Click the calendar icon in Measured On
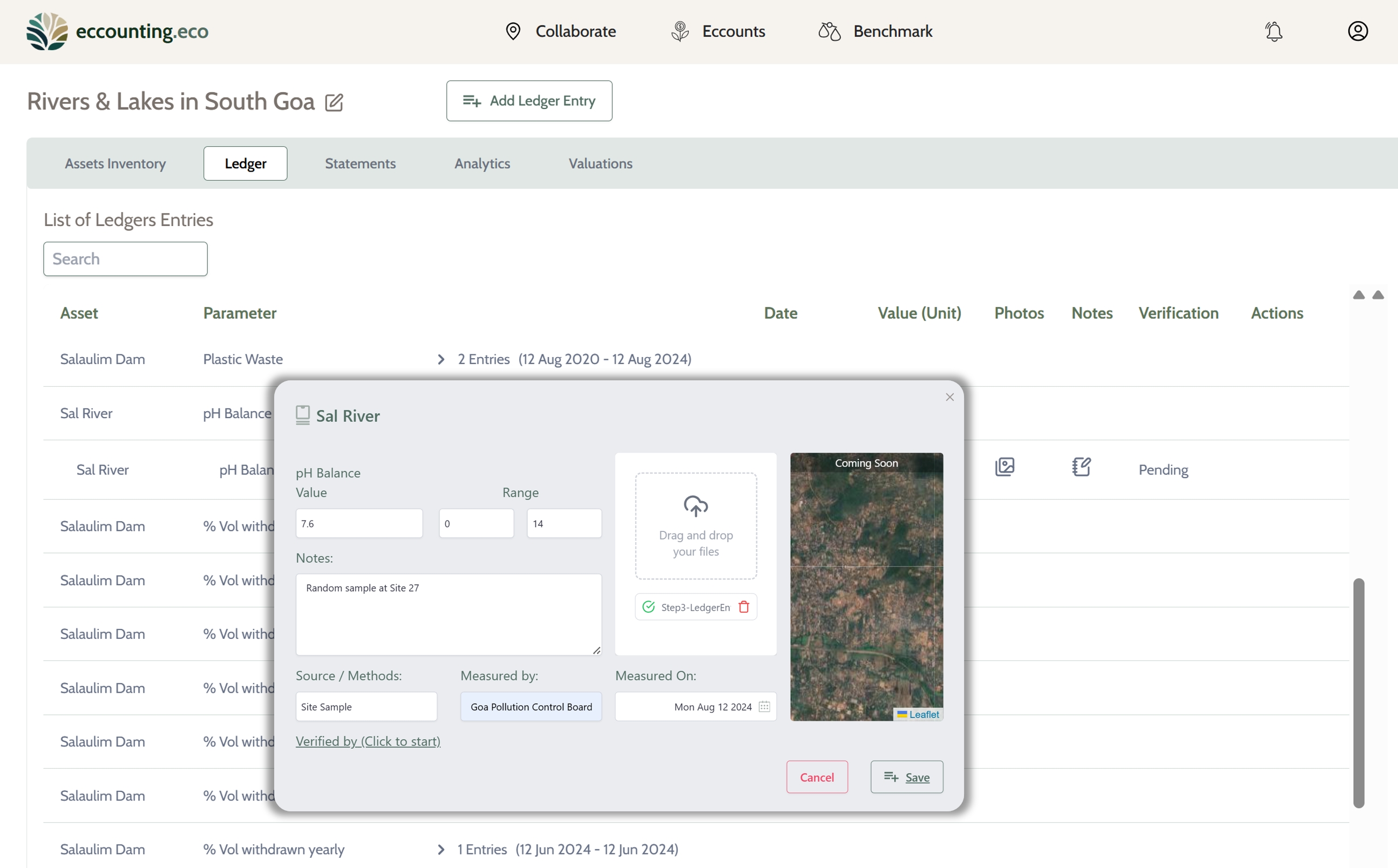 tap(764, 707)
